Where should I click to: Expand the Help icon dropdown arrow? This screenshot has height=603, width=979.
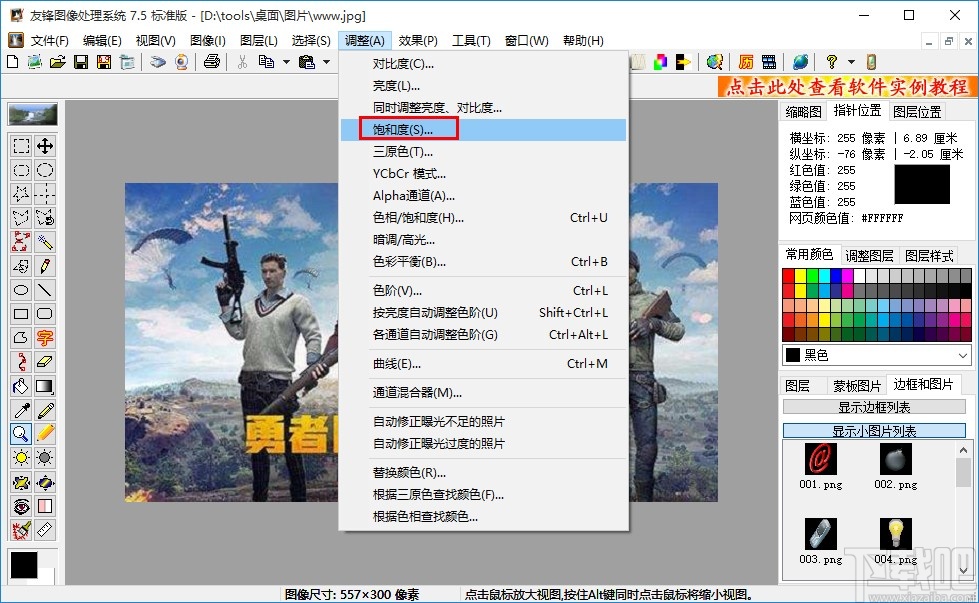(x=851, y=62)
